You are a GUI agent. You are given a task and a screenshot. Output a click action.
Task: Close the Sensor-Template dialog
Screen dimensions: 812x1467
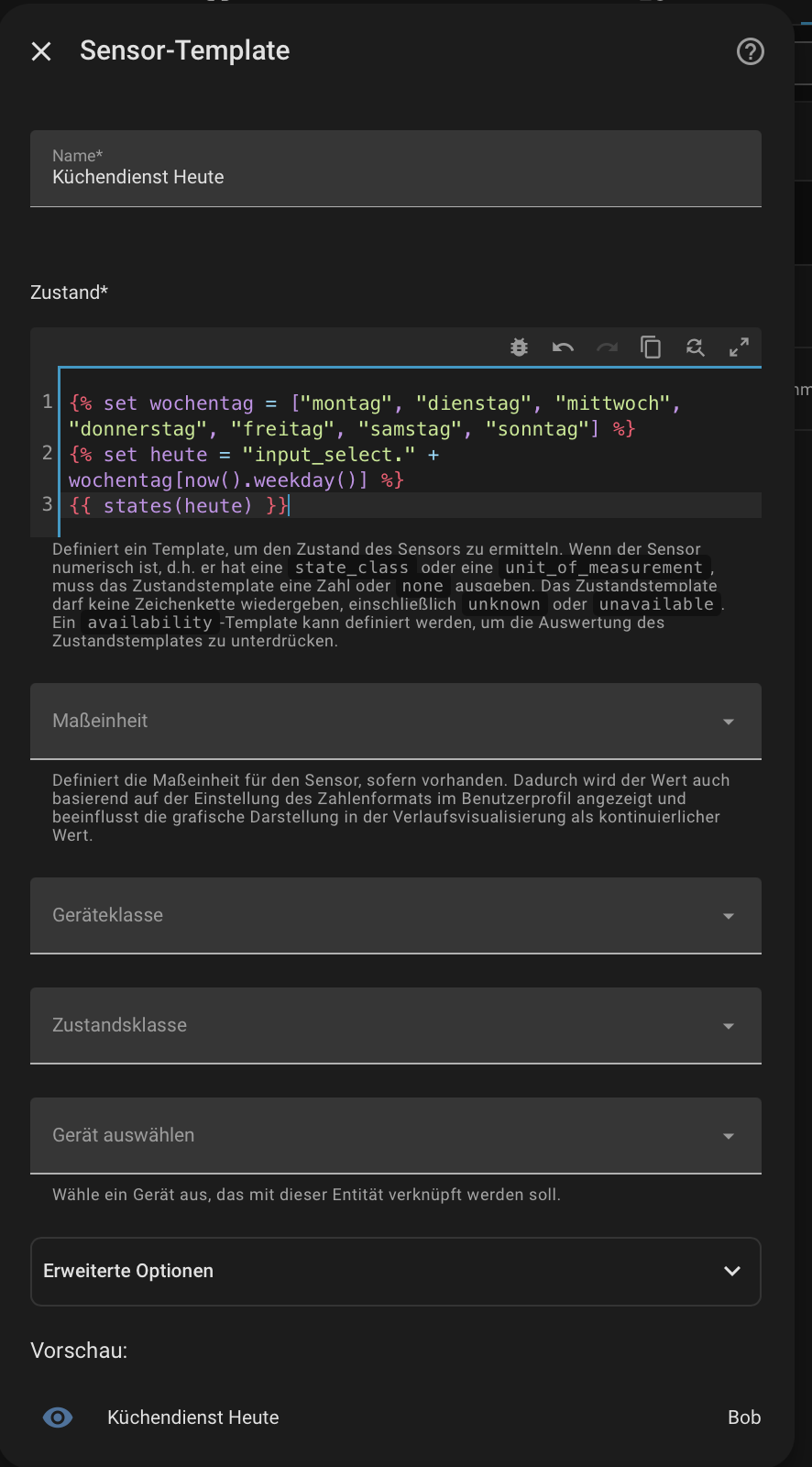pos(41,51)
